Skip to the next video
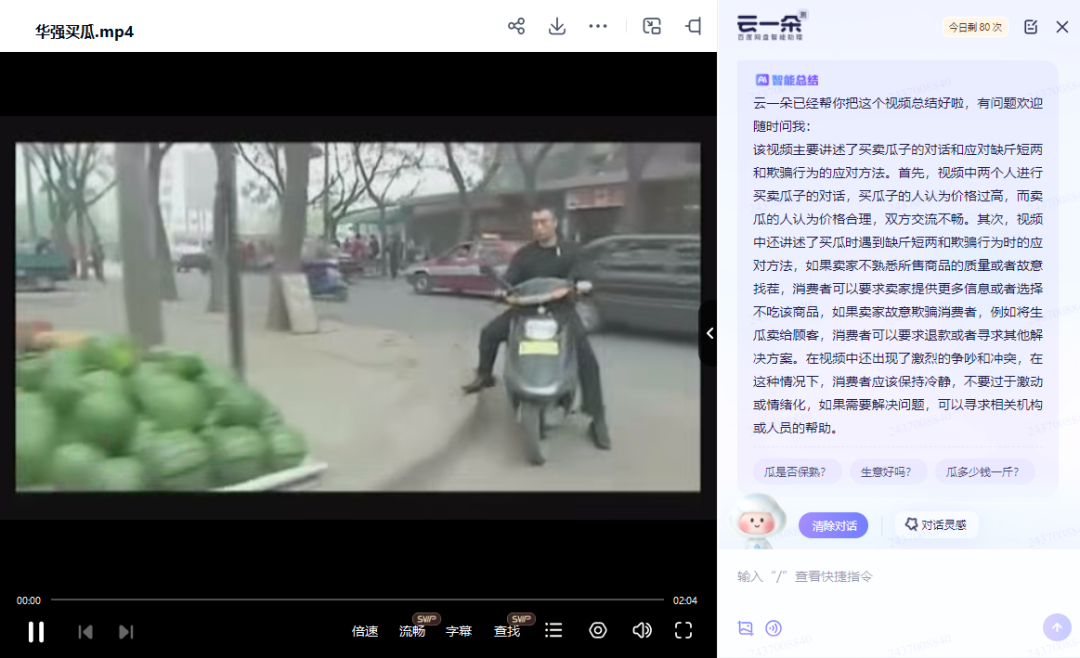The image size is (1080, 658). (126, 632)
